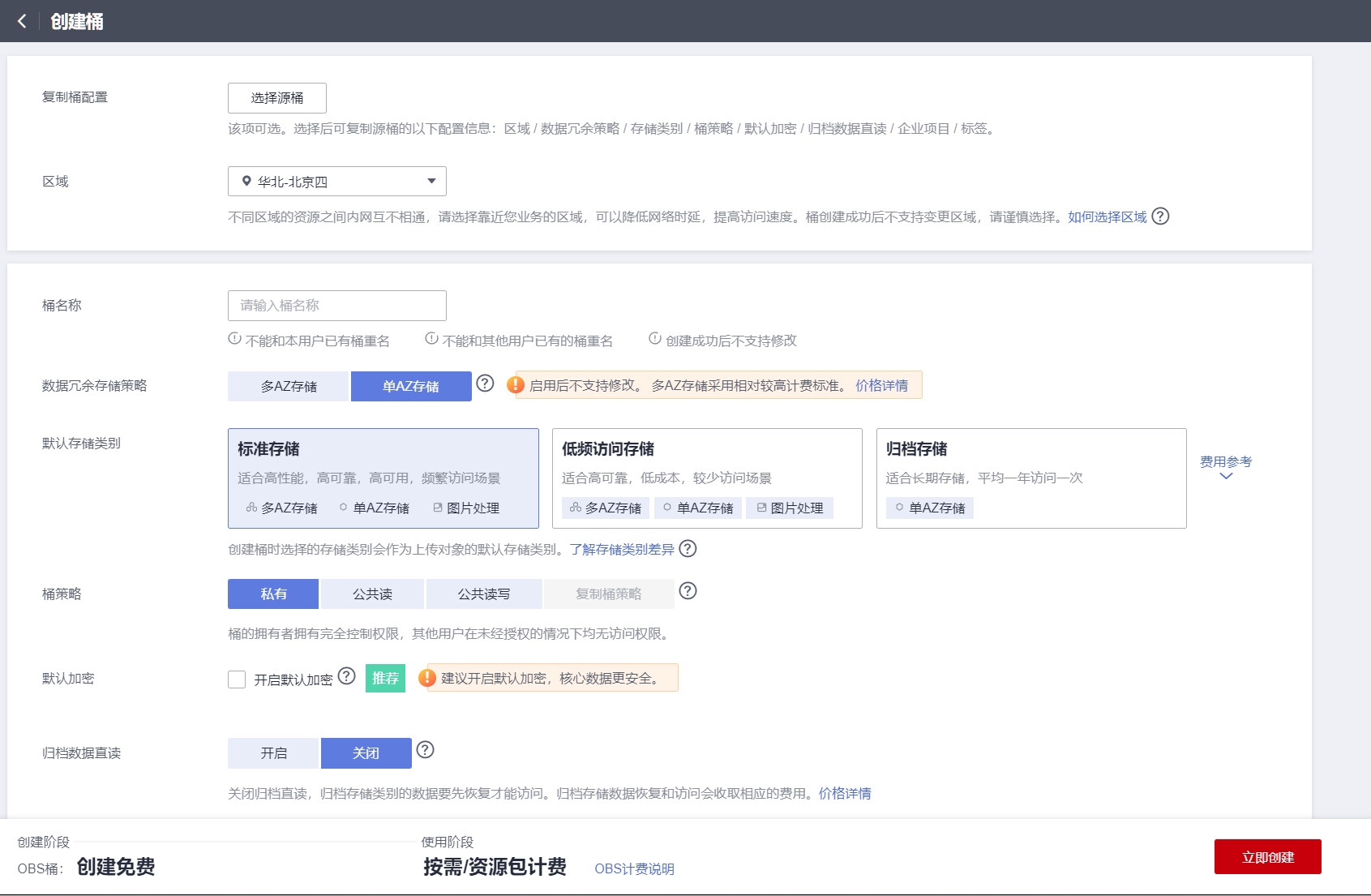The width and height of the screenshot is (1371, 896).
Task: Open help icon after 了解存储类别差异
Action: 688,549
